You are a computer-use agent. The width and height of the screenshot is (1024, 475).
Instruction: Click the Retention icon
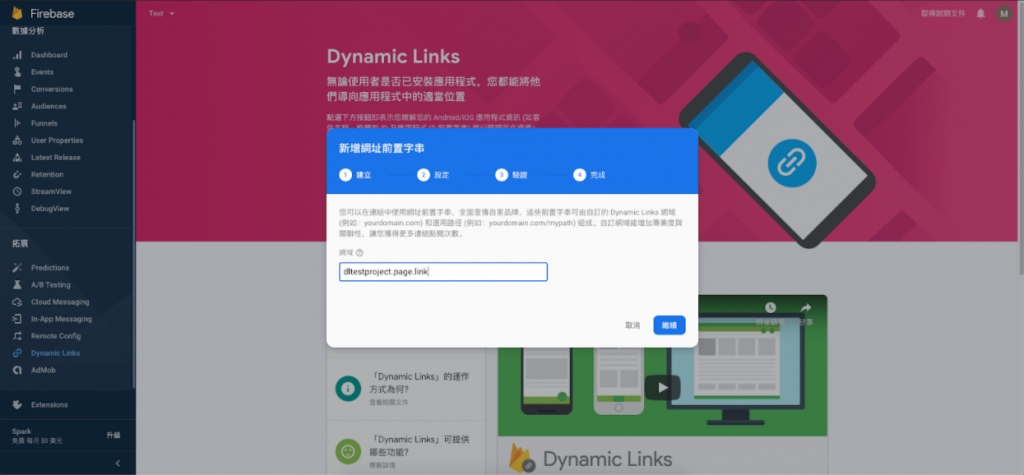(18, 174)
